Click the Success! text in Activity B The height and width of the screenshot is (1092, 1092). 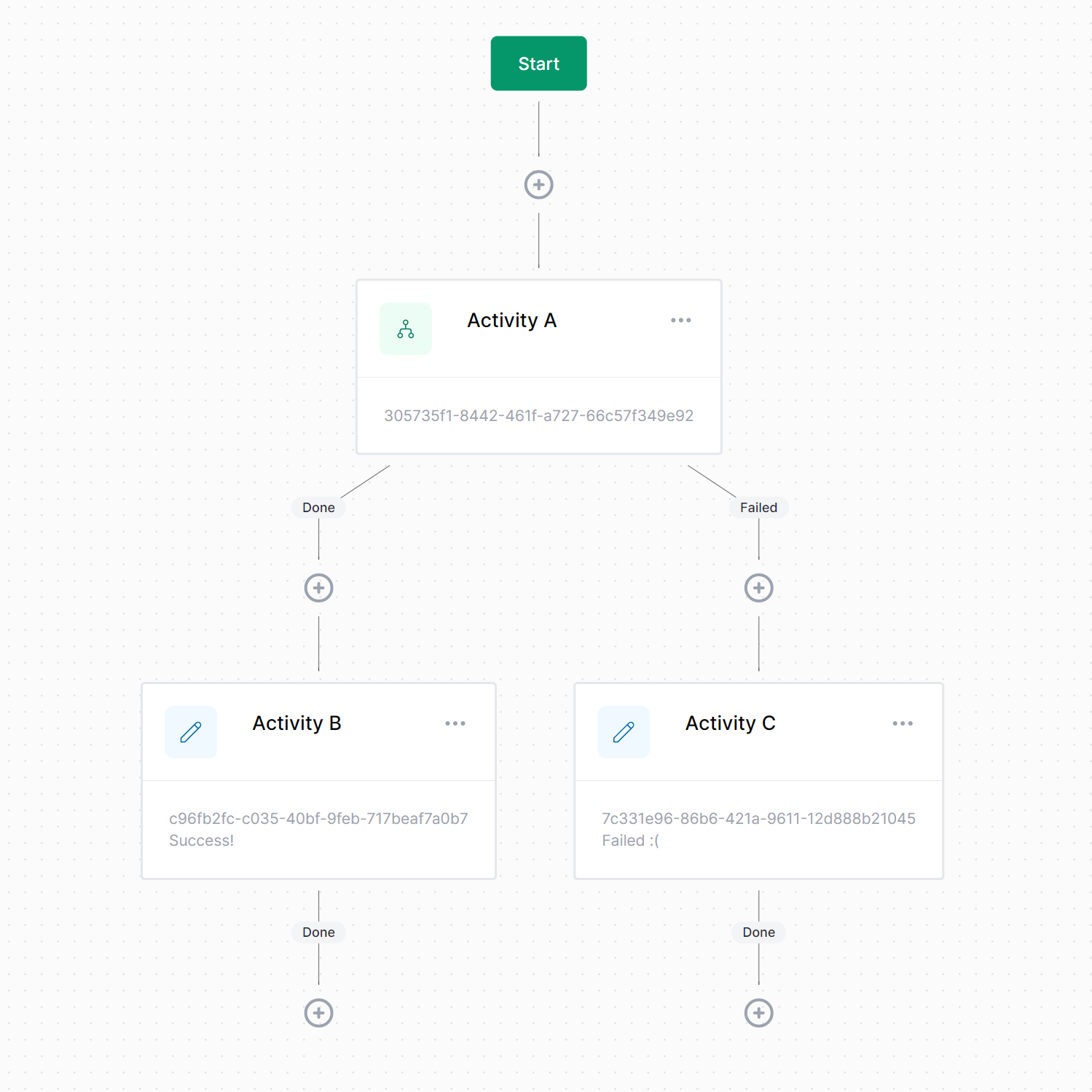201,840
